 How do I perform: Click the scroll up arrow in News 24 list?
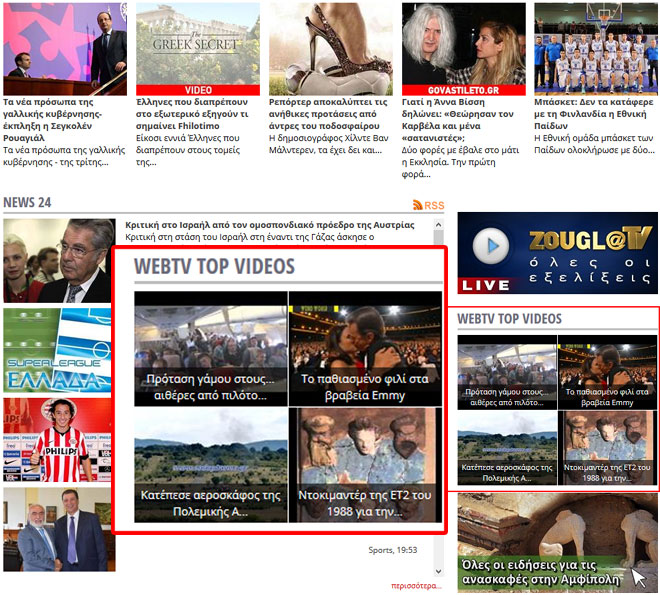coord(438,226)
